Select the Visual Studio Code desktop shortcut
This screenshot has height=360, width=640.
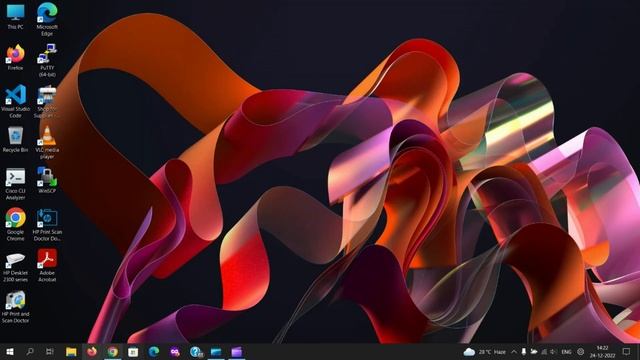point(16,101)
